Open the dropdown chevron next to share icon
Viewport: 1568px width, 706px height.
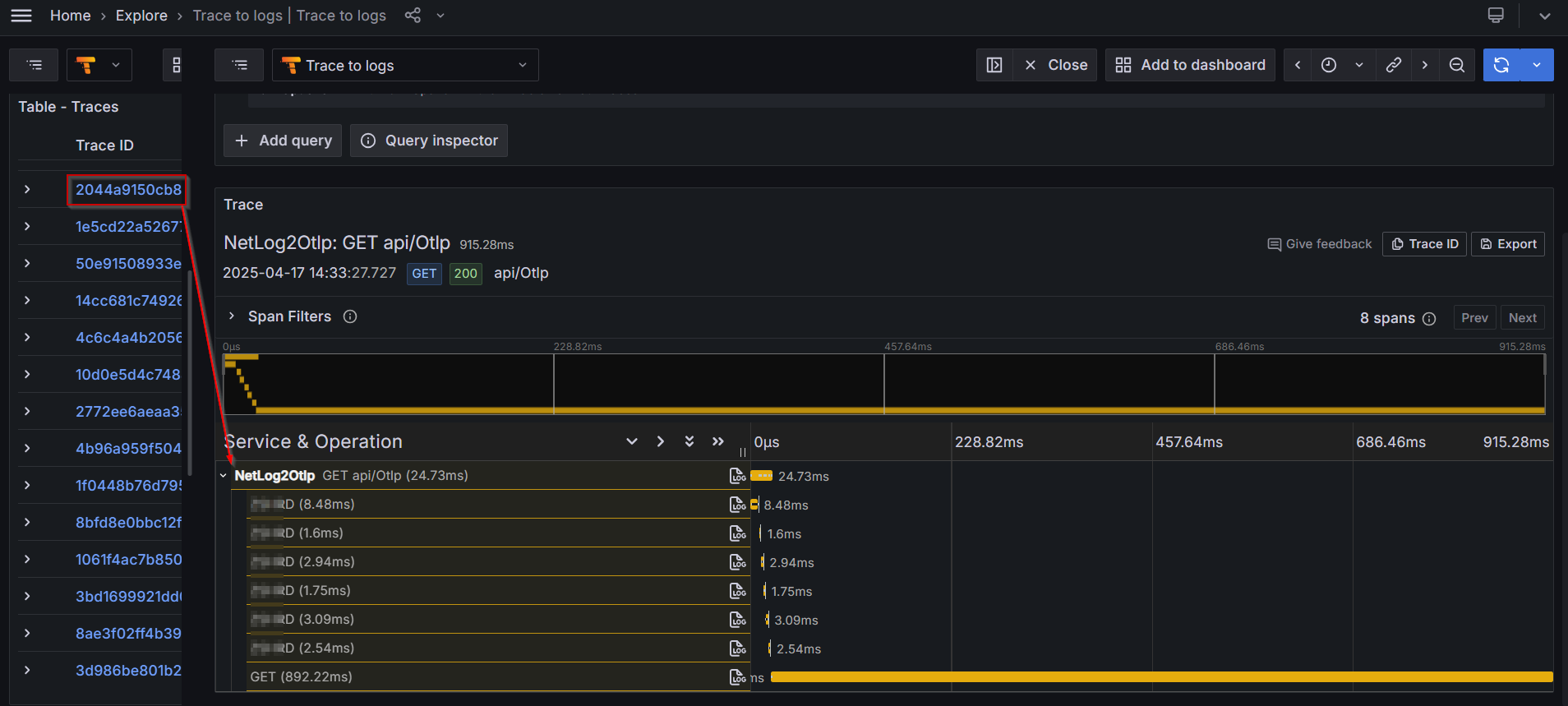[x=440, y=16]
